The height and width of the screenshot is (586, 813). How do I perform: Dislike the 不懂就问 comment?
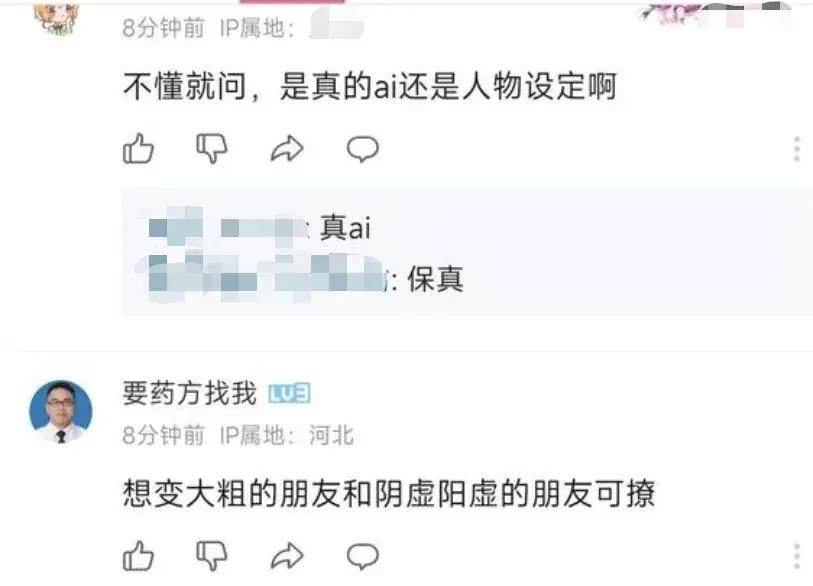tap(212, 149)
